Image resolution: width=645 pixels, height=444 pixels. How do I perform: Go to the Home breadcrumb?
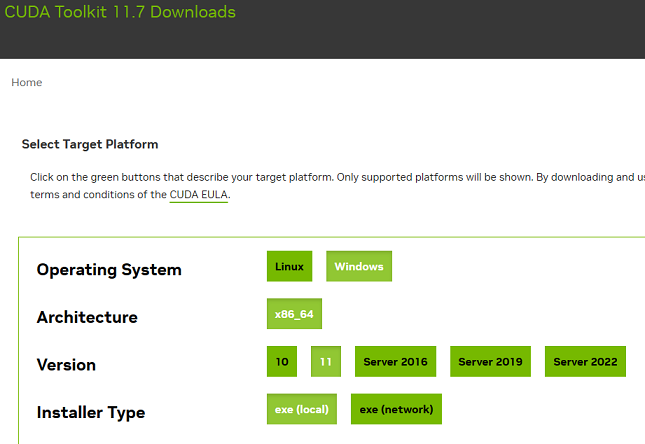[27, 82]
